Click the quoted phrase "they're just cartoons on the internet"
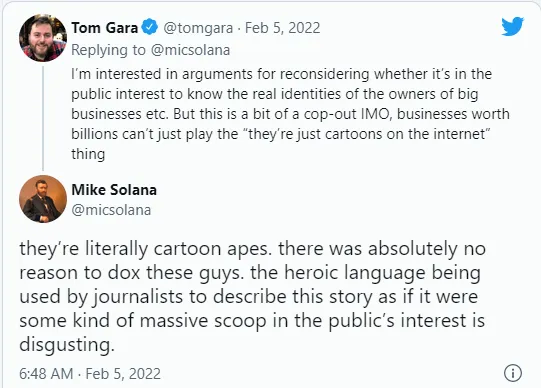The image size is (541, 388). point(367,134)
